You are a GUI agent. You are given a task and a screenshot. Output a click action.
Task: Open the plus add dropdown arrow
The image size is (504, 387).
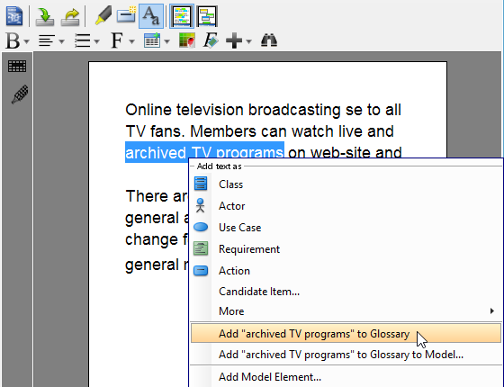(x=249, y=42)
